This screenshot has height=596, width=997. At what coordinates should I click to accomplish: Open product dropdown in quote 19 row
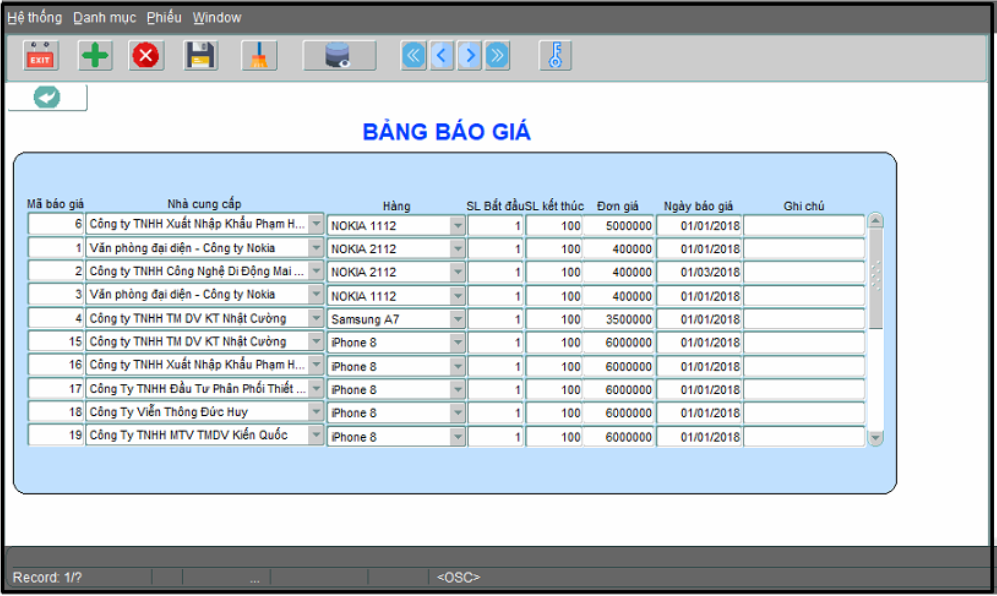(458, 437)
